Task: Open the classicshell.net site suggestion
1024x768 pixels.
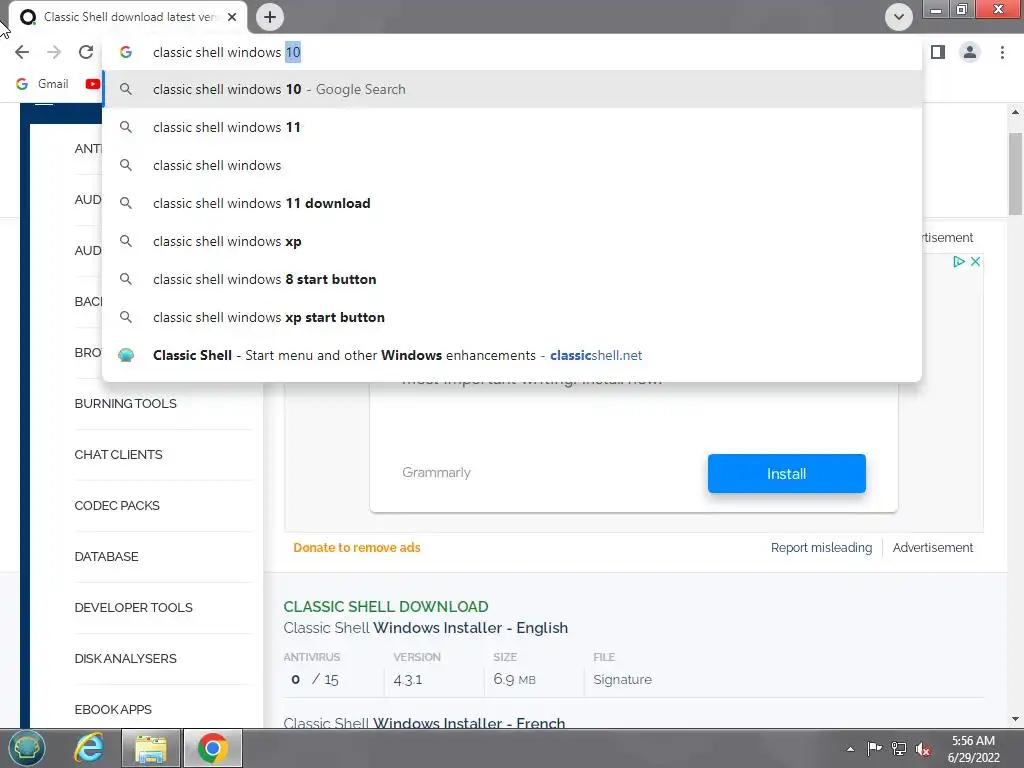Action: [512, 355]
